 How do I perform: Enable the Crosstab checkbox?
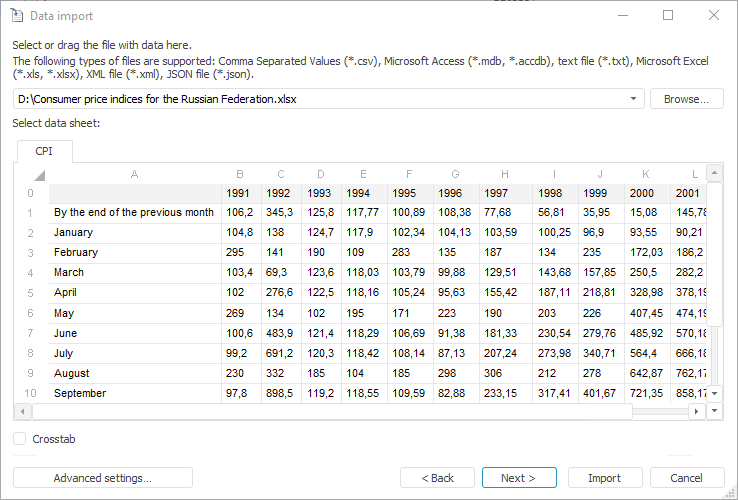20,439
